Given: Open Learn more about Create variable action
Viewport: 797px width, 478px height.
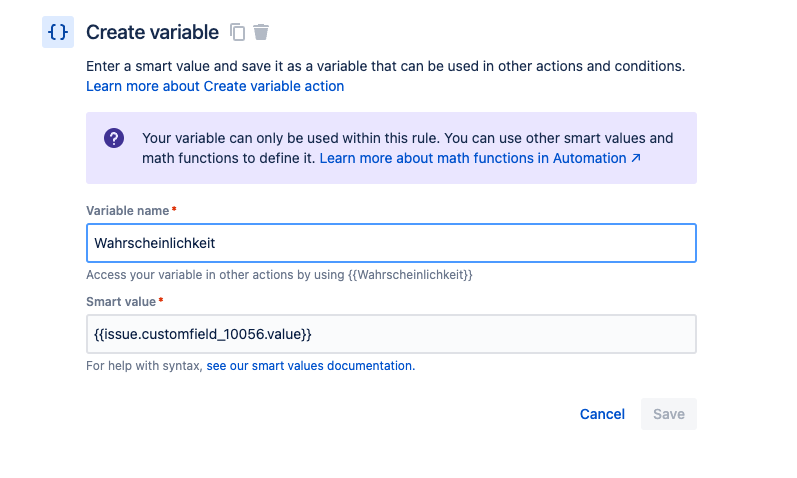Looking at the screenshot, I should pyautogui.click(x=215, y=86).
